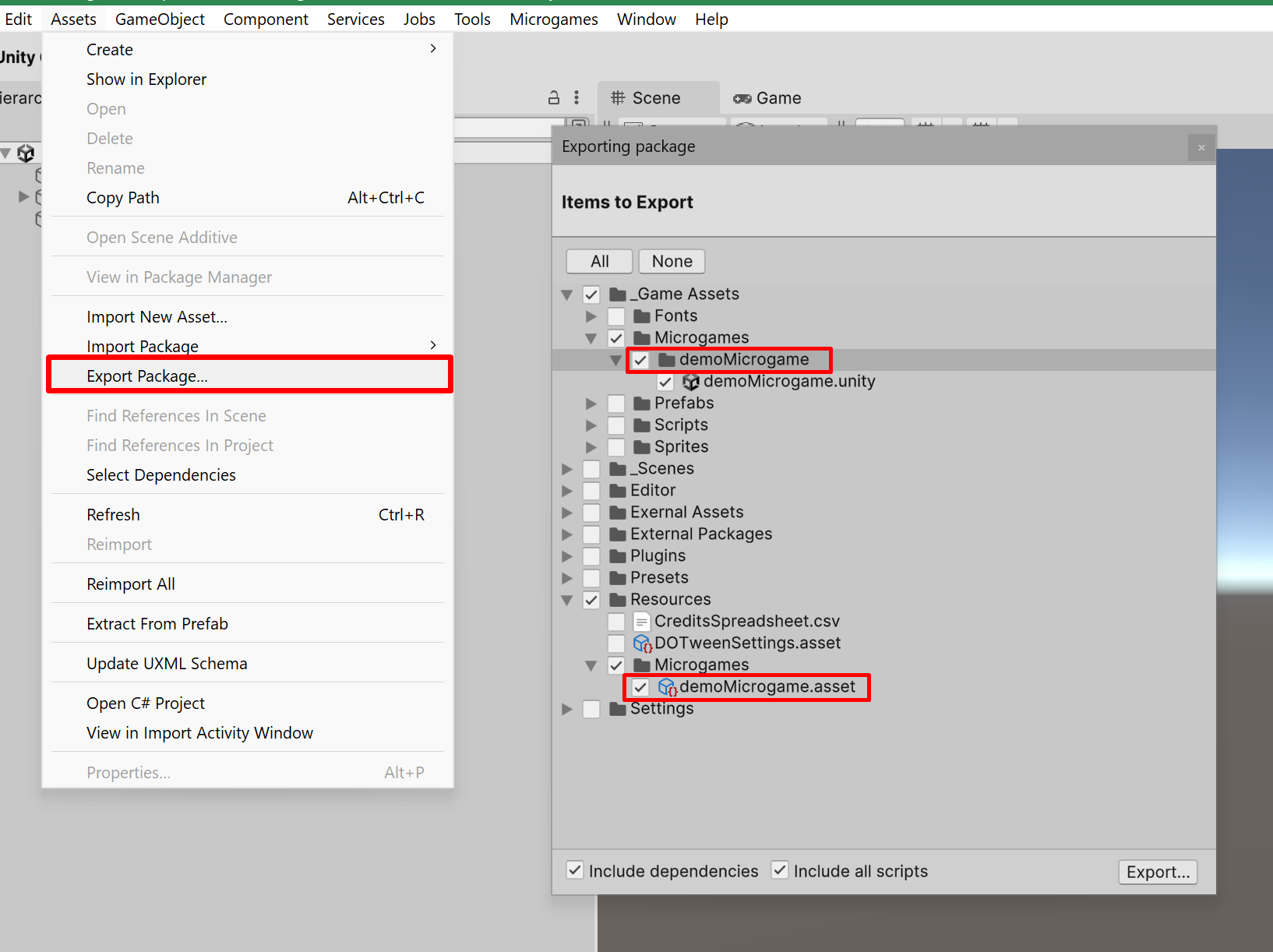Open the GameObject menu

[x=160, y=19]
